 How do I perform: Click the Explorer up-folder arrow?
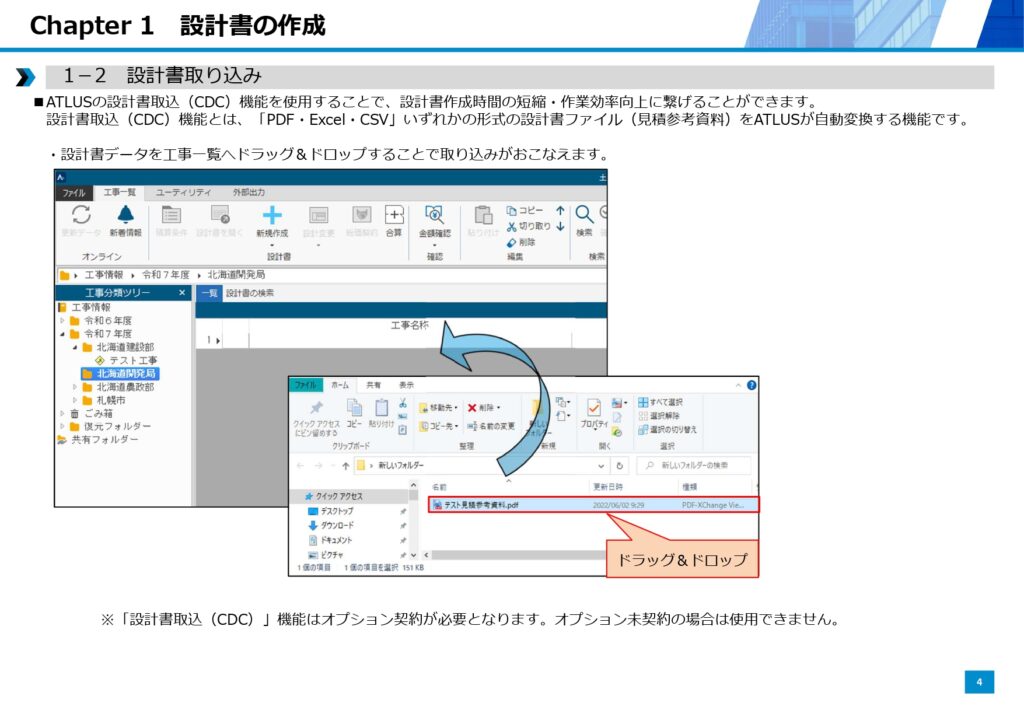pos(346,466)
